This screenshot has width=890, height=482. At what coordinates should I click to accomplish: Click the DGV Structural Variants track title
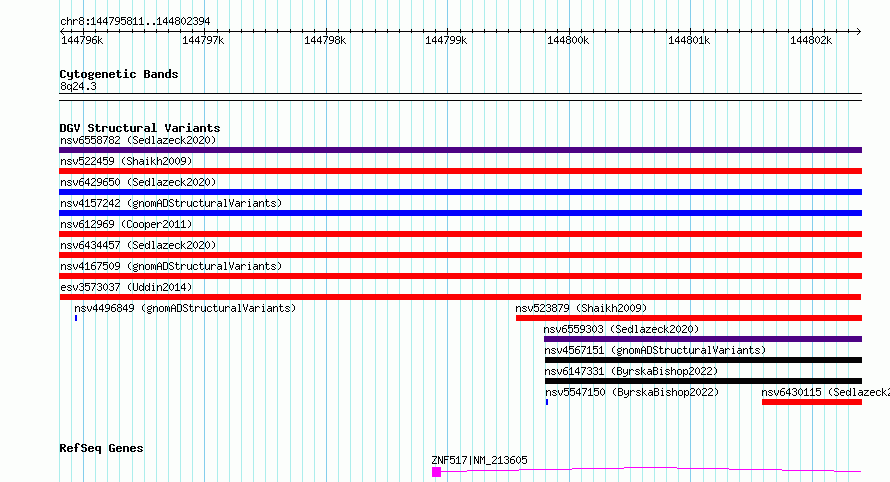pos(140,128)
